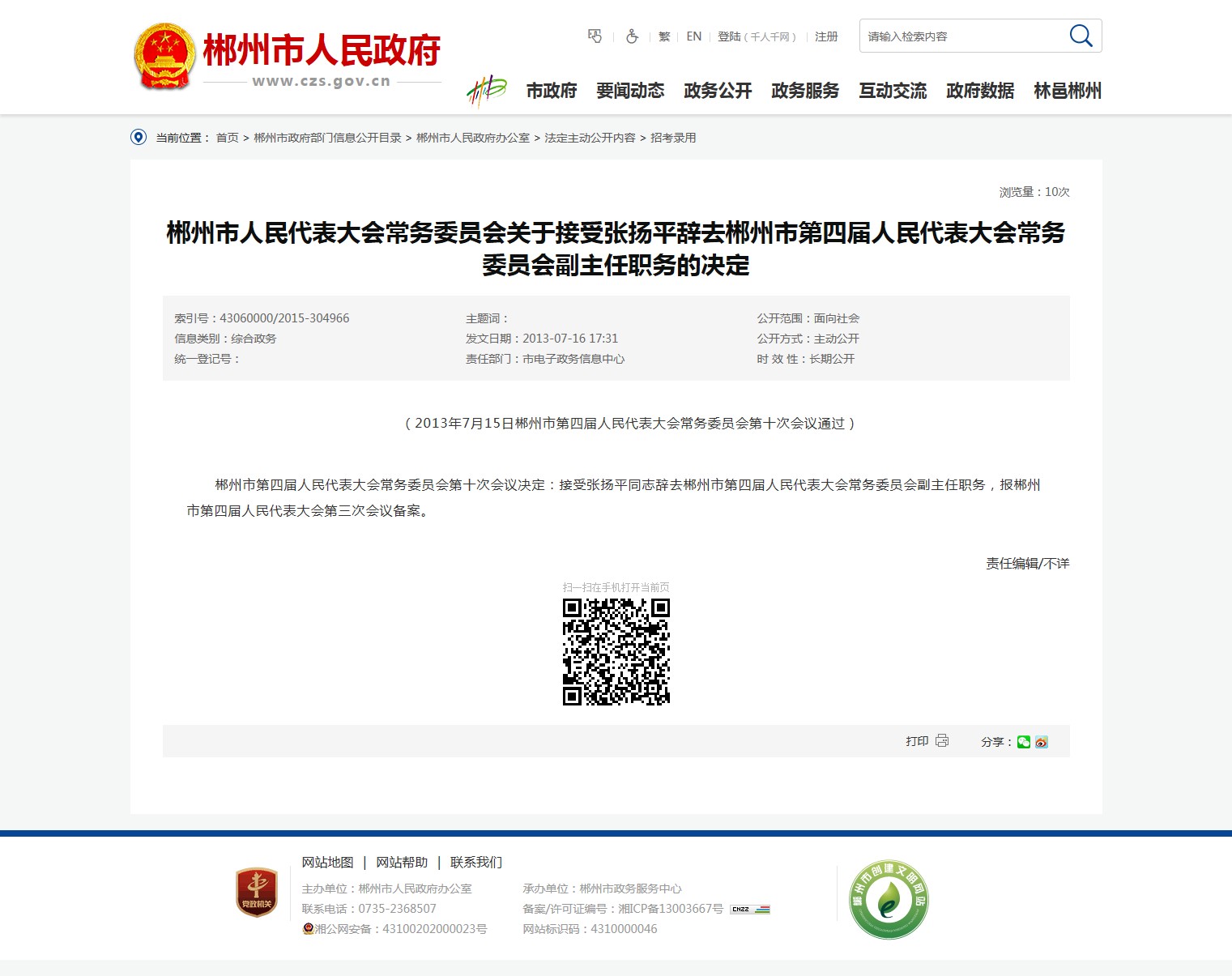The image size is (1232, 976).
Task: Click the police badge 湘公网安备 icon
Action: (308, 929)
